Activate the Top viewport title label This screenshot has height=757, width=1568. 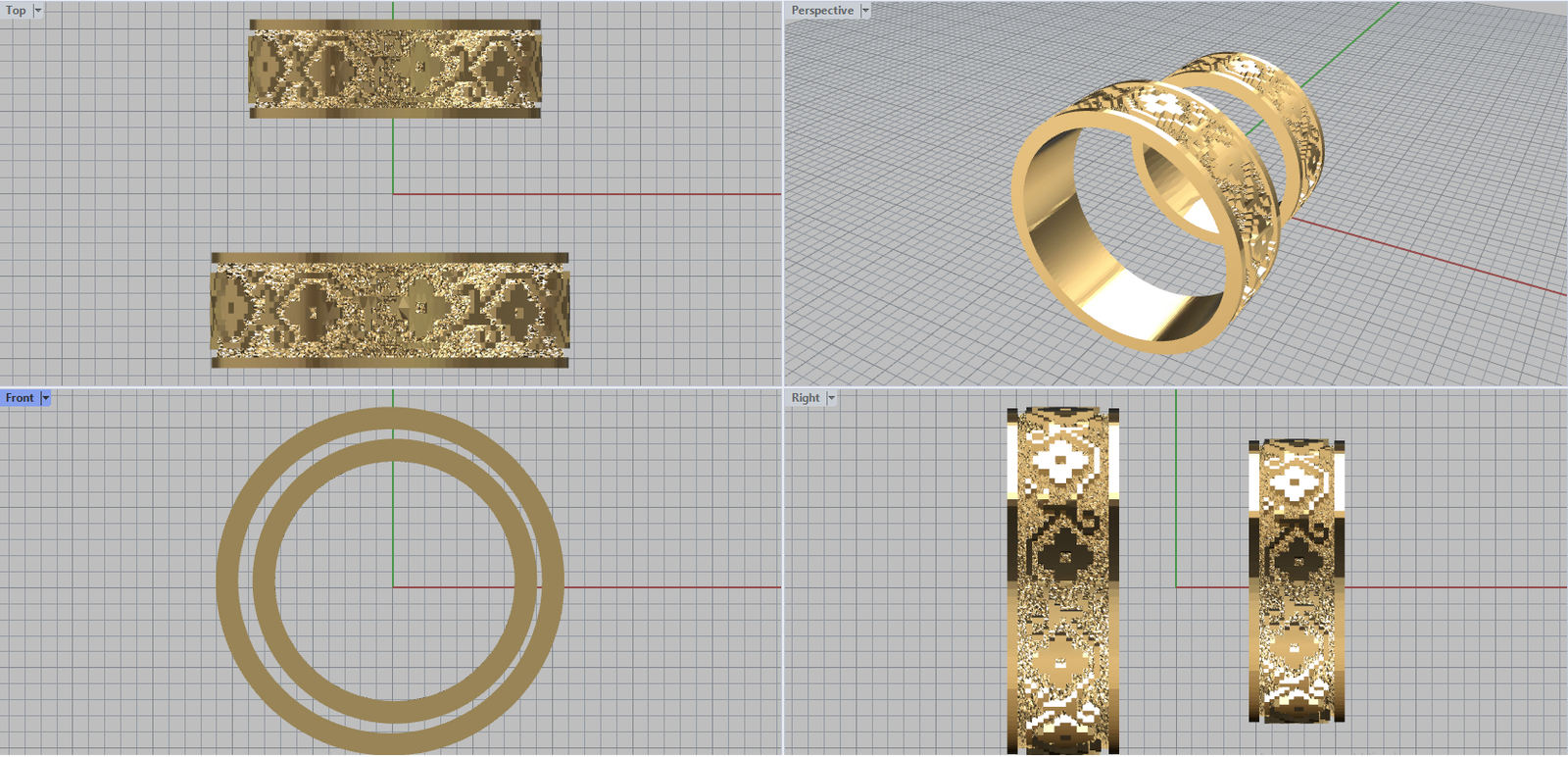click(16, 11)
